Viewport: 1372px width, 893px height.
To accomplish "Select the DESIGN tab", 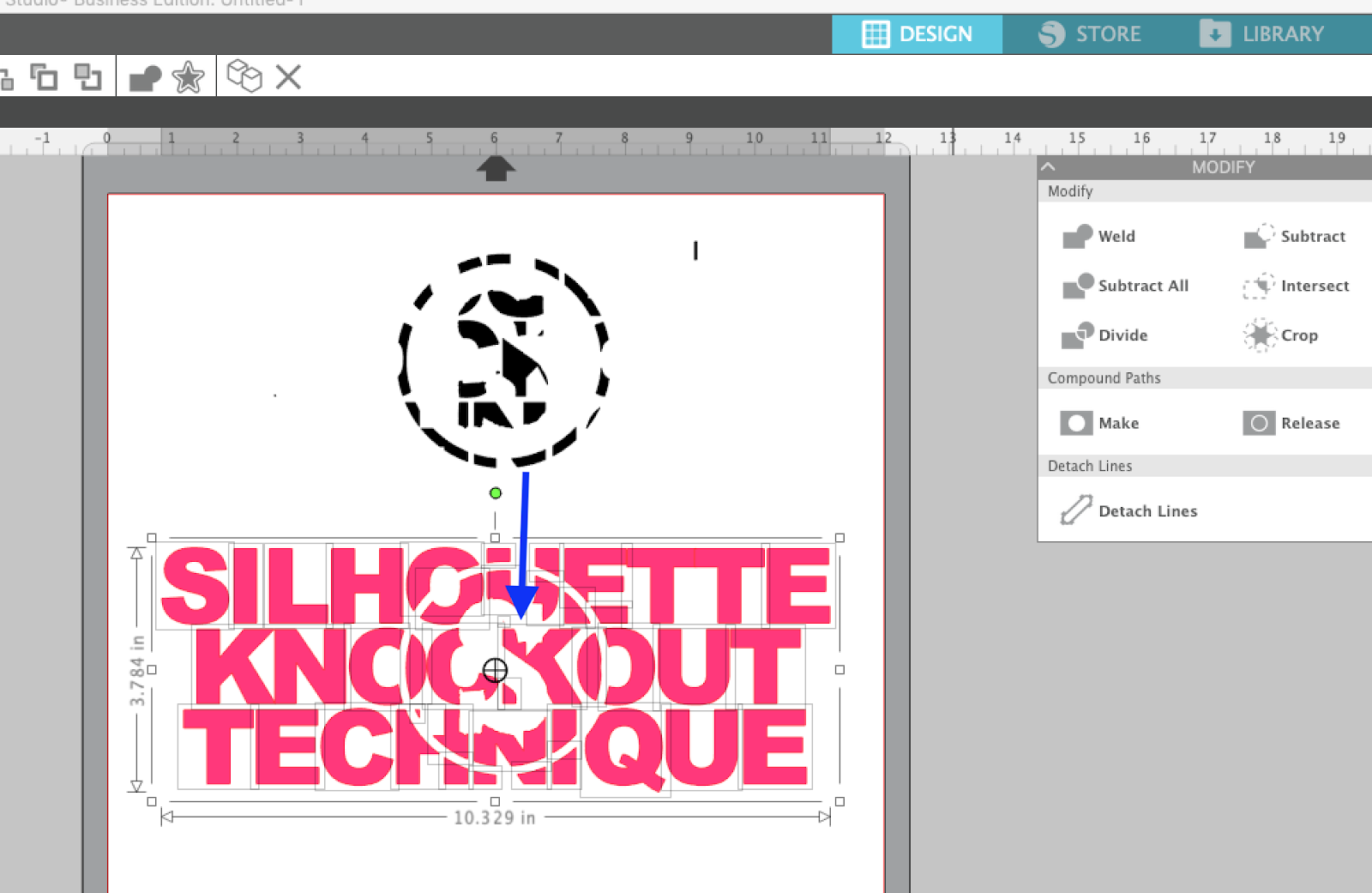I will click(x=918, y=33).
